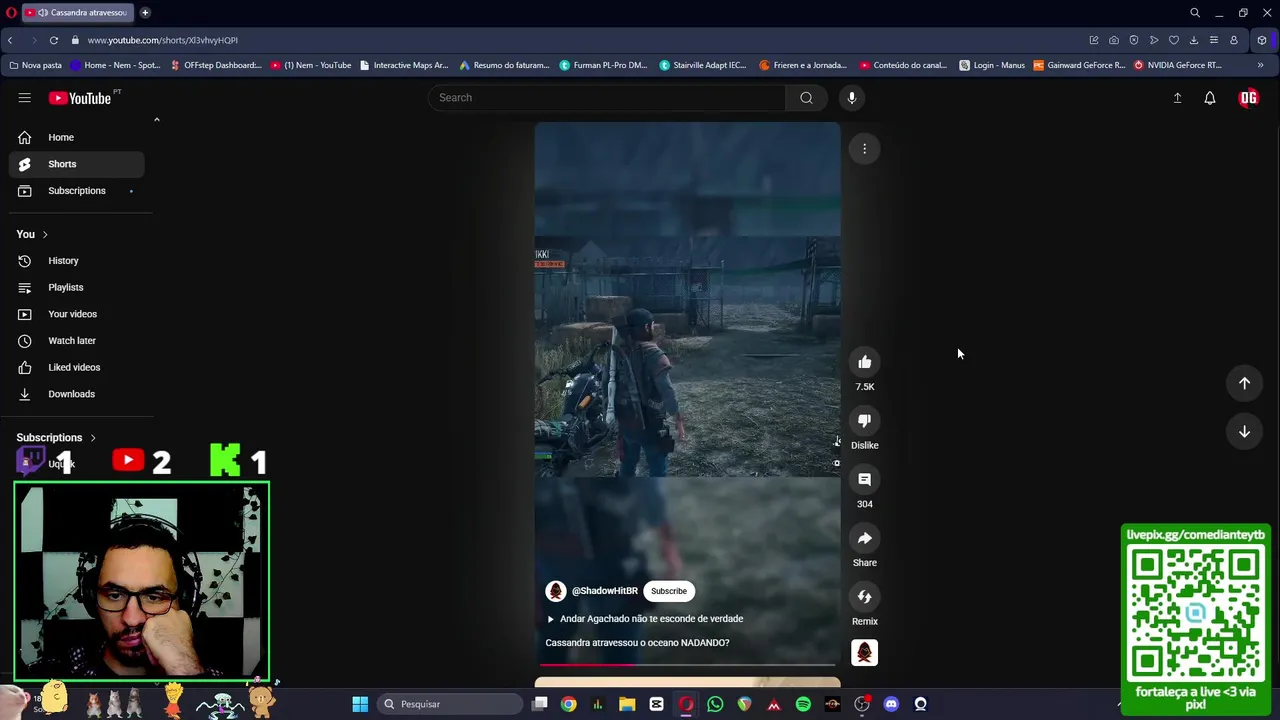This screenshot has height=720, width=1280.
Task: Open 'OFFstep Dashboard' bookmark
Action: [x=216, y=65]
